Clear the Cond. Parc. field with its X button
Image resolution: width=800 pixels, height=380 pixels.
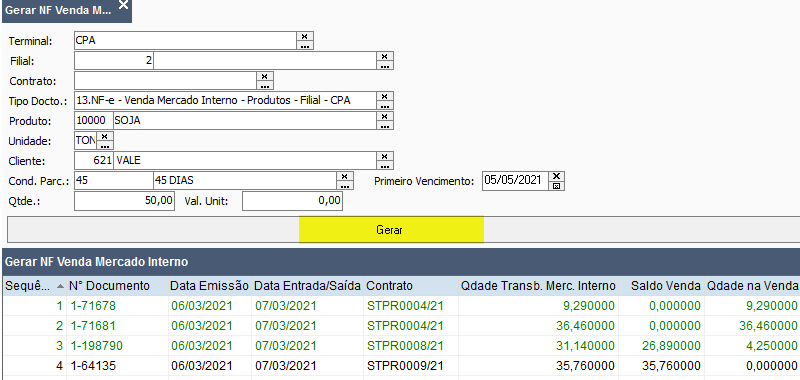click(x=345, y=176)
